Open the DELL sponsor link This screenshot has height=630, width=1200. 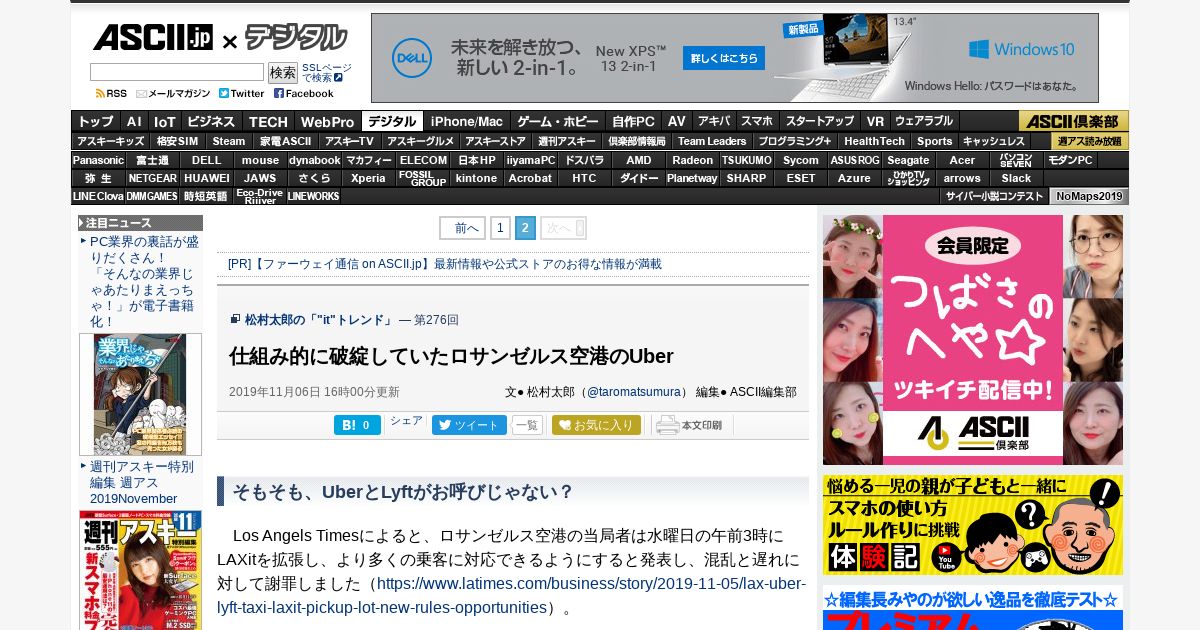tap(206, 160)
